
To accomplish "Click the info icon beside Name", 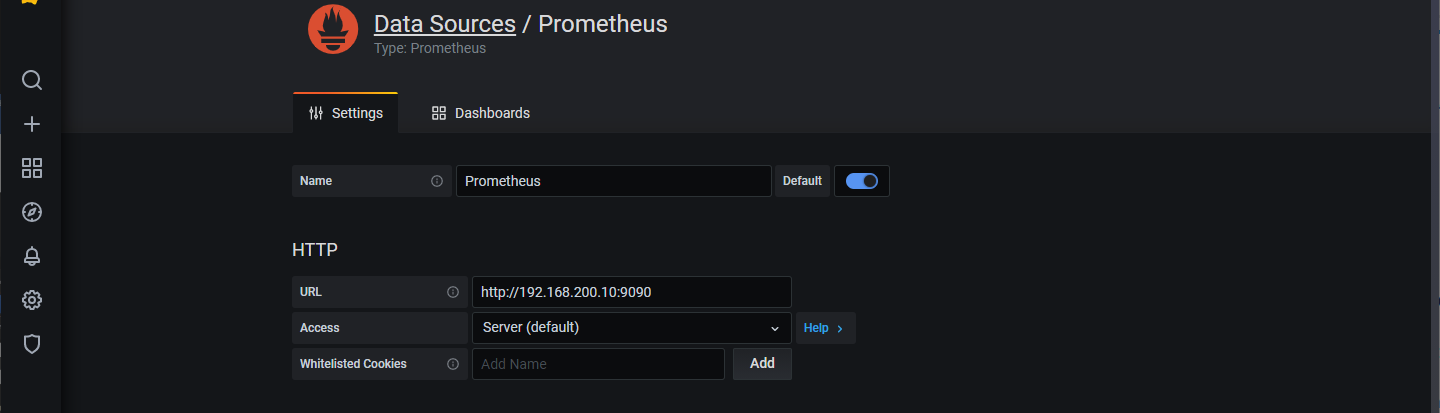I will (437, 181).
